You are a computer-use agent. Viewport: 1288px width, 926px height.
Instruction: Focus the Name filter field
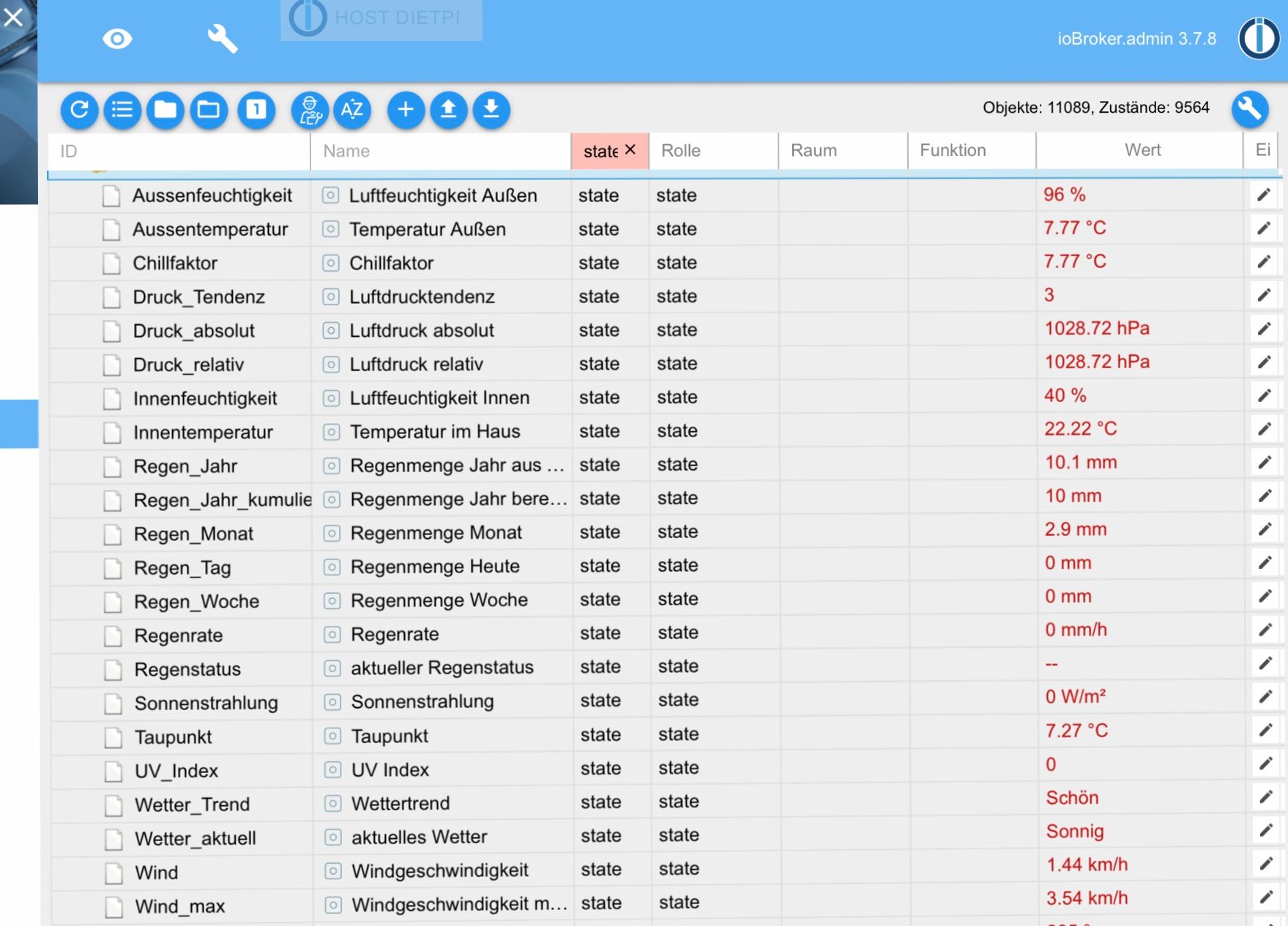[x=440, y=152]
